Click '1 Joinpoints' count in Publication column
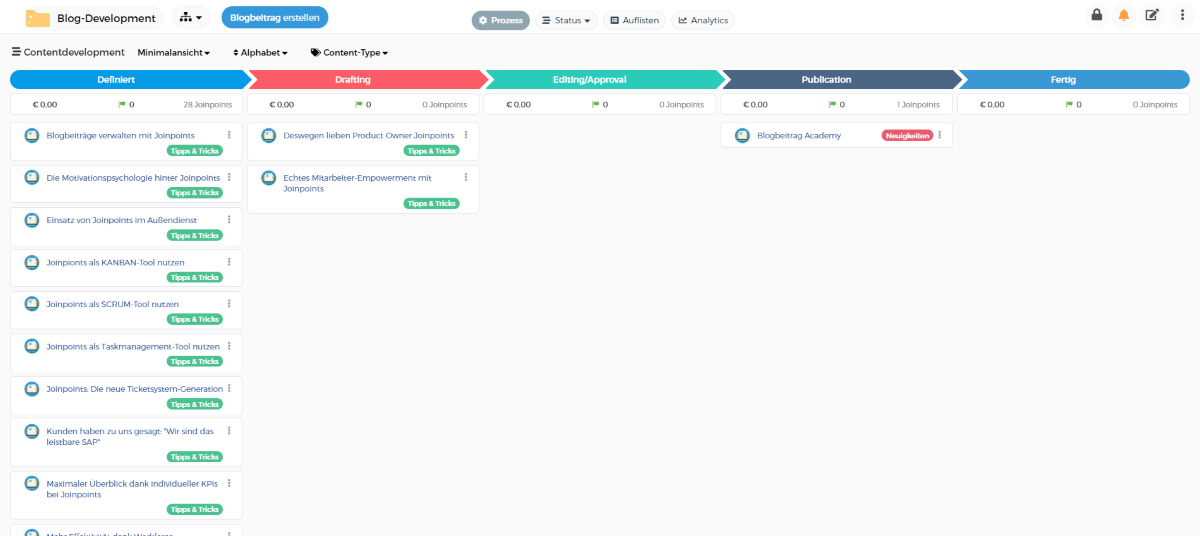This screenshot has height=536, width=1200. tap(918, 104)
